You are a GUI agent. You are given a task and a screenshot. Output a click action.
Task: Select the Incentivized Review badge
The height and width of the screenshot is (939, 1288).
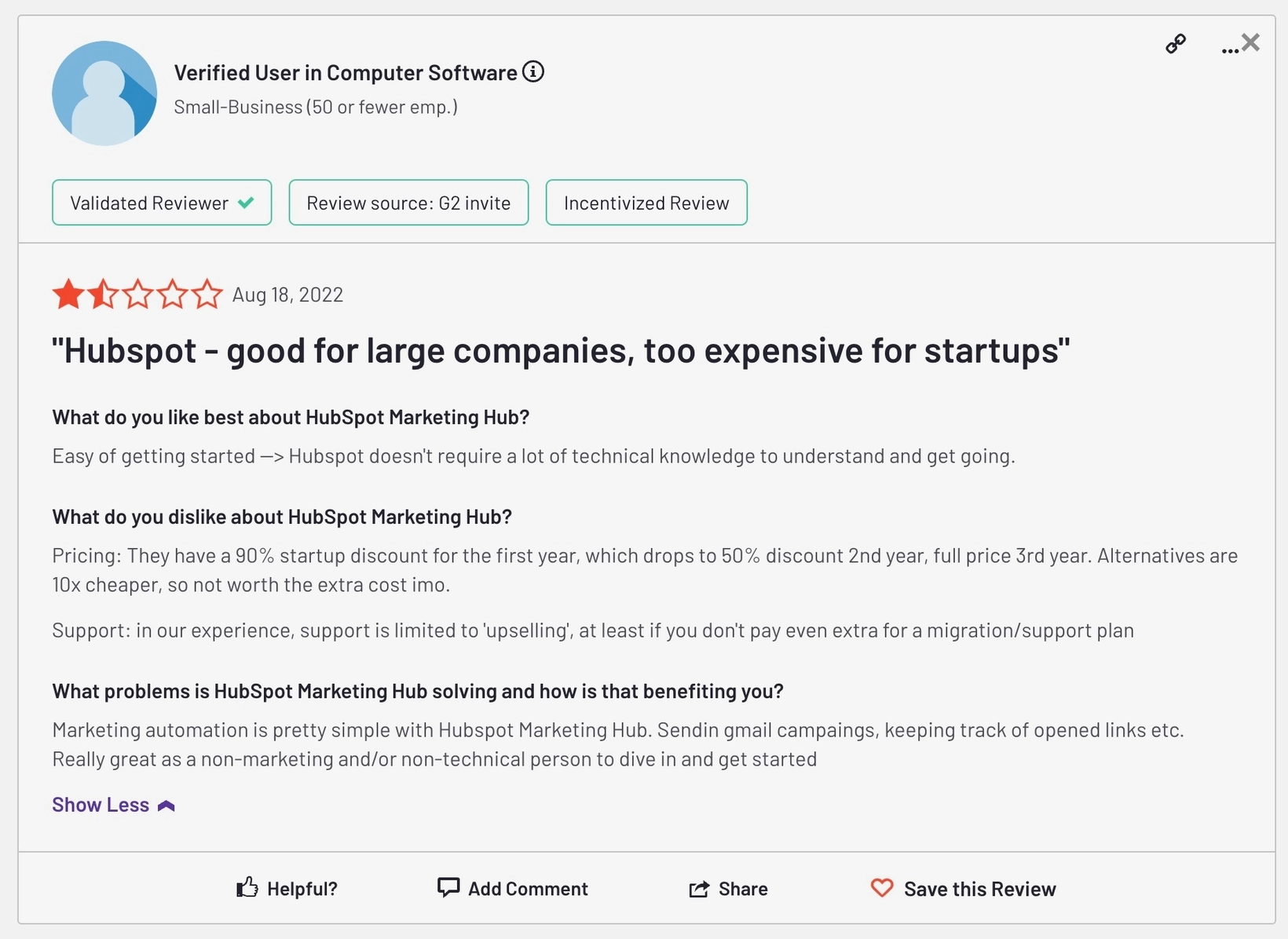[x=646, y=203]
